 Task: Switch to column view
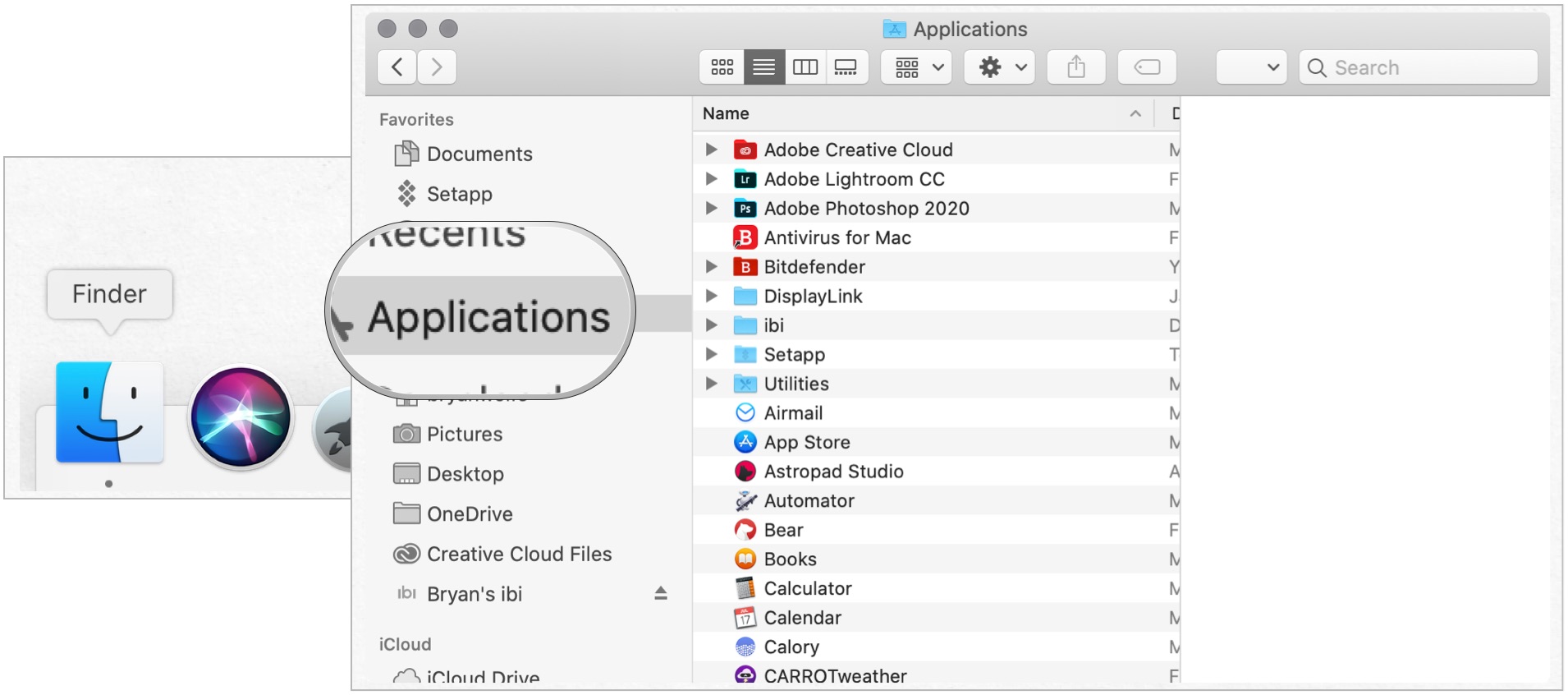805,67
